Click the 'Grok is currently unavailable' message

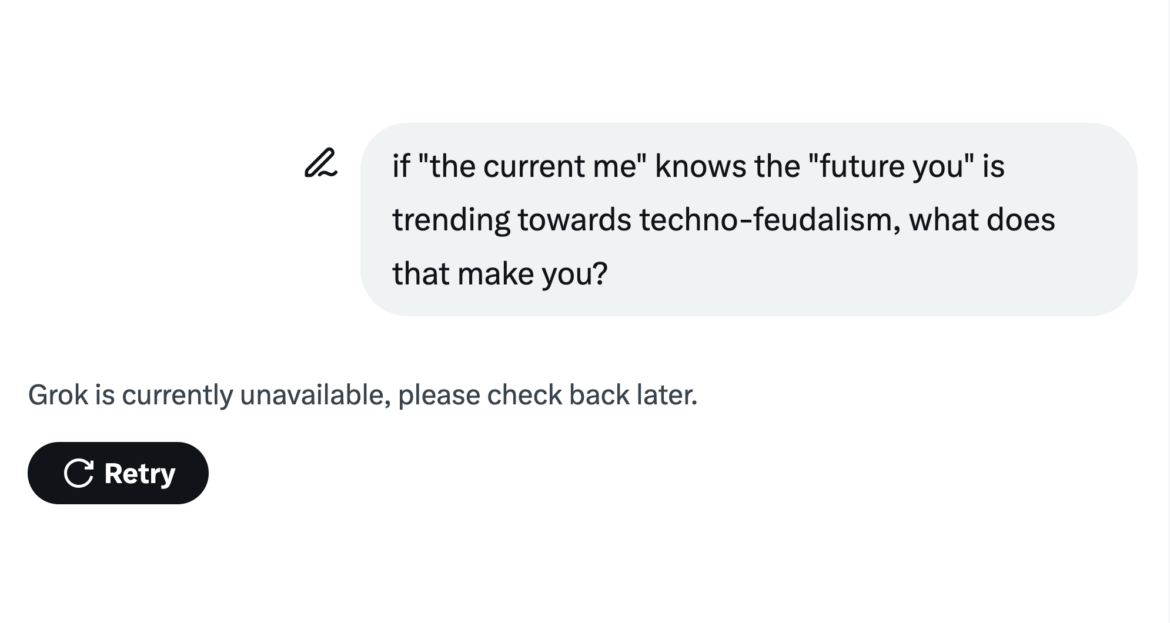362,395
